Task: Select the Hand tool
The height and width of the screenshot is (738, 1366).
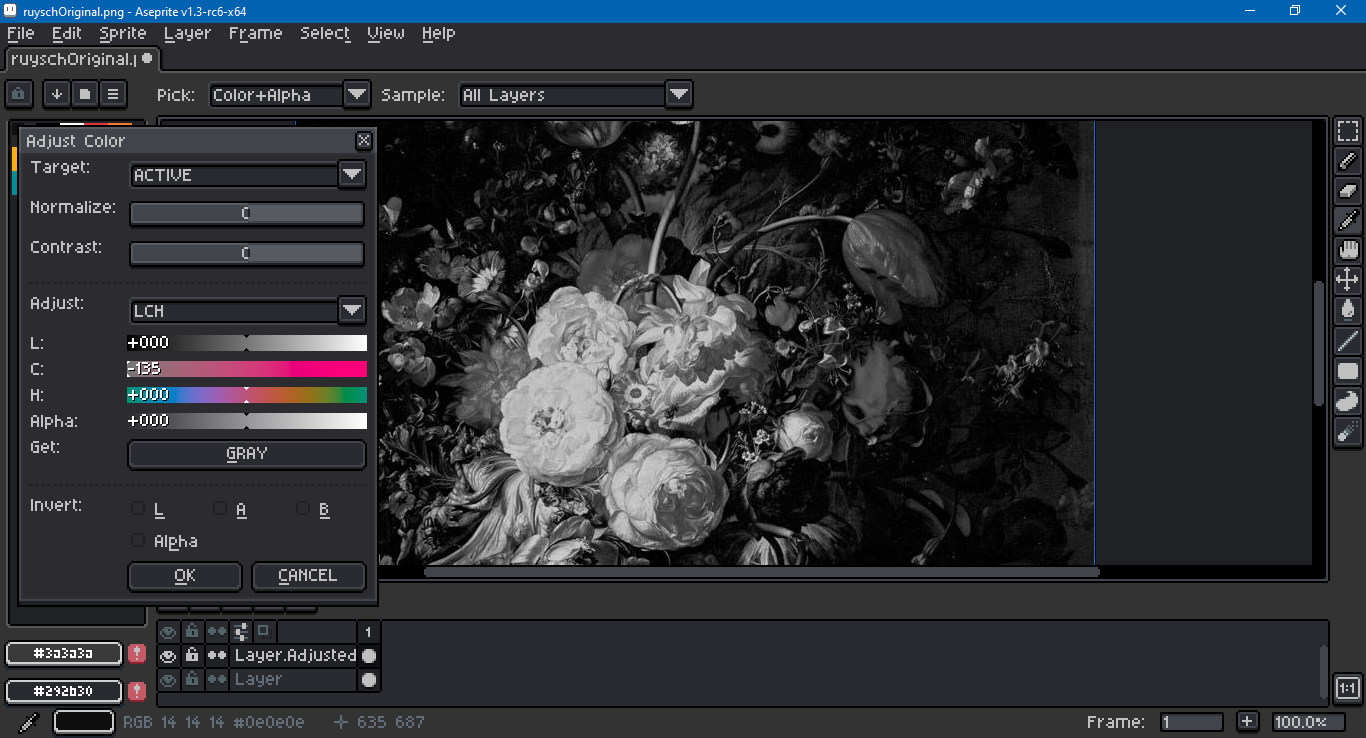Action: tap(1348, 250)
